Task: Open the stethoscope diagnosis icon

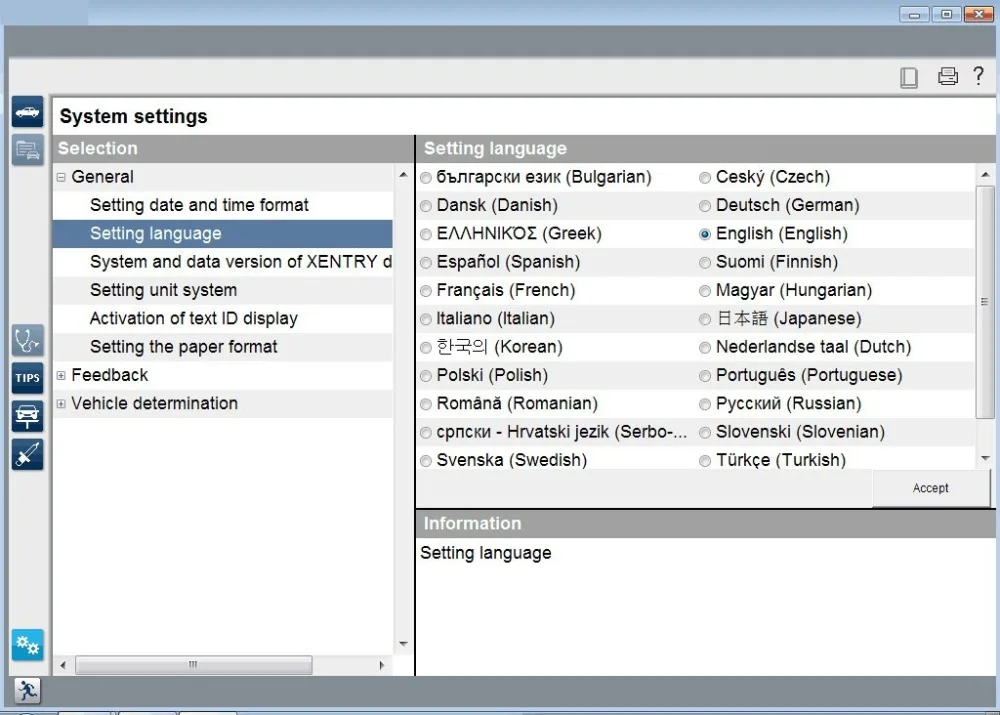Action: (x=27, y=340)
